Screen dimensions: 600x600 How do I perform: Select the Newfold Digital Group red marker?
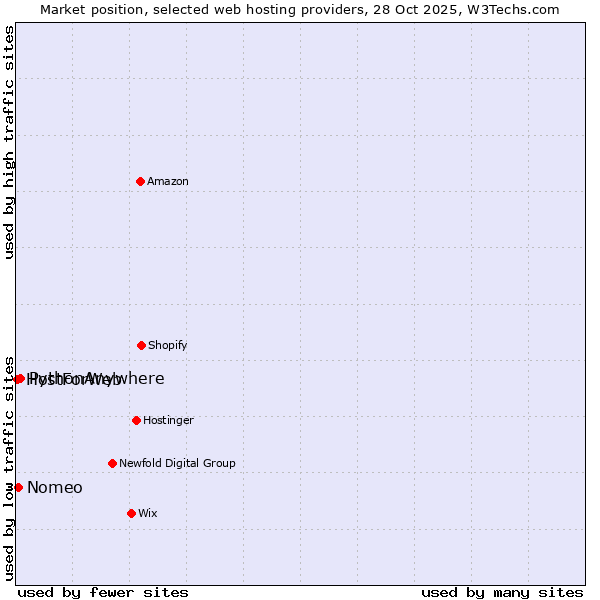pos(112,463)
